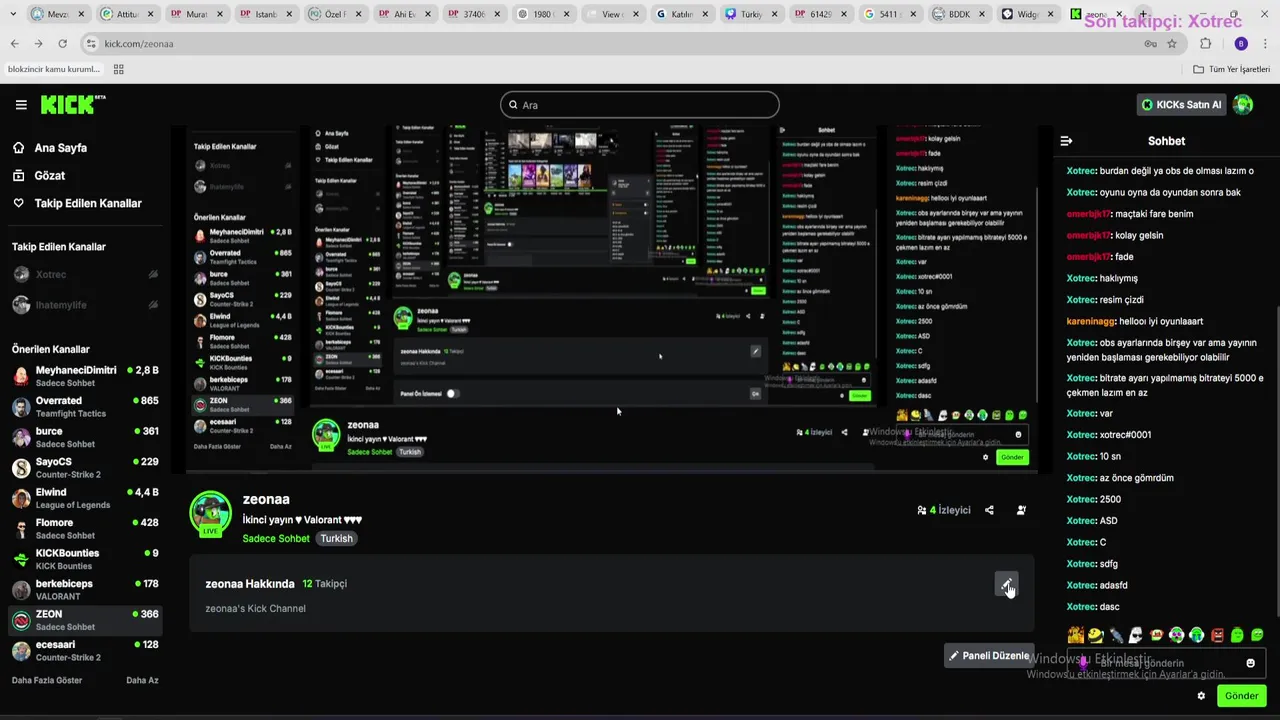Image resolution: width=1280 pixels, height=720 pixels.
Task: Click the pencil icon in zeonaa Hakkında
Action: point(1006,584)
